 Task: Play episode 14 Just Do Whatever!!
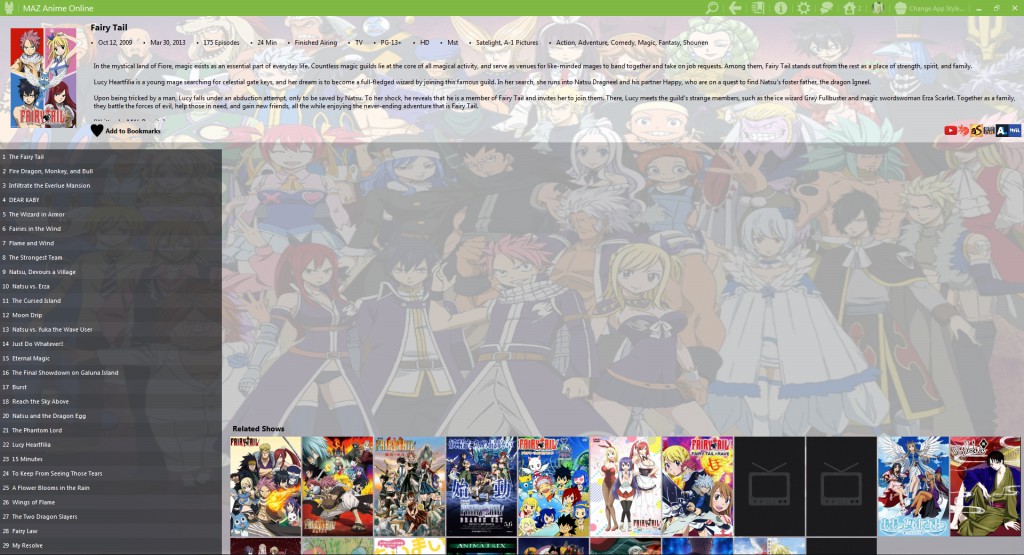[x=38, y=343]
